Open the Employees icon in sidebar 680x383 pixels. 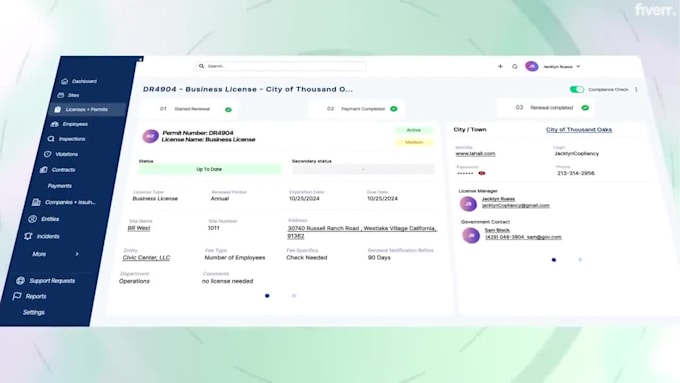point(54,124)
